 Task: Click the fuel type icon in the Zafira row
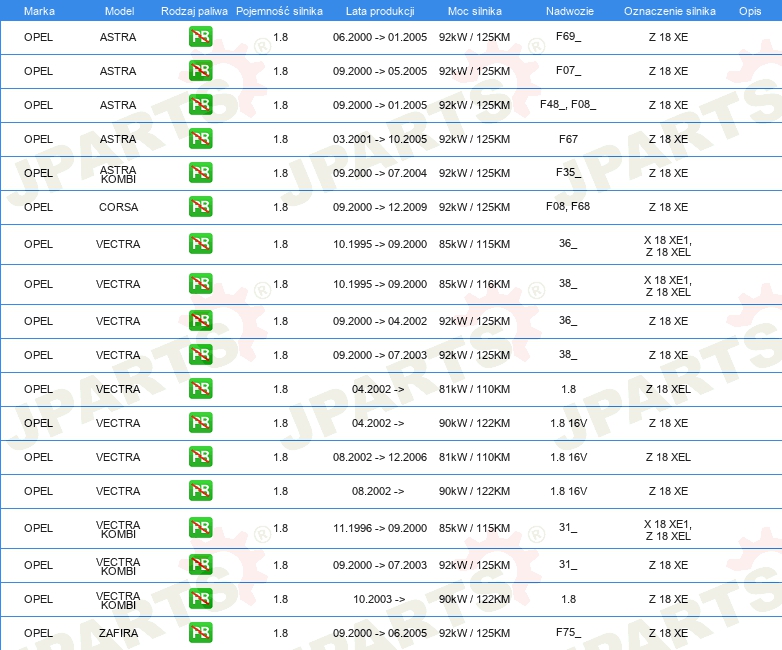(200, 633)
